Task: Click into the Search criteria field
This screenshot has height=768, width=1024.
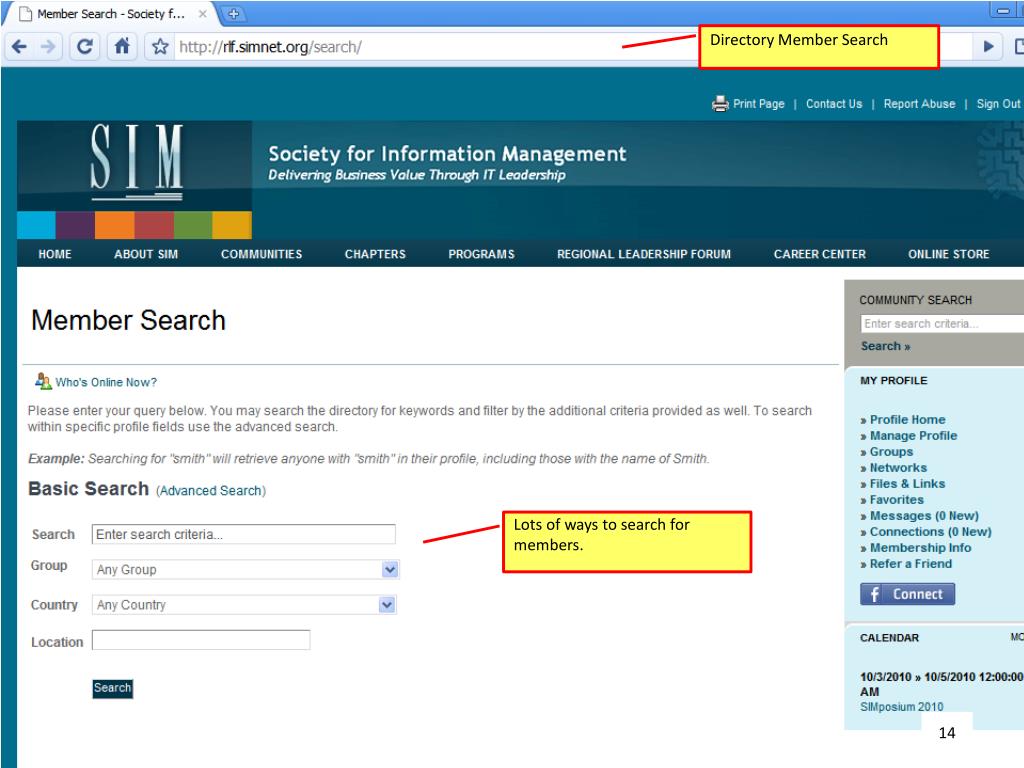Action: (244, 534)
